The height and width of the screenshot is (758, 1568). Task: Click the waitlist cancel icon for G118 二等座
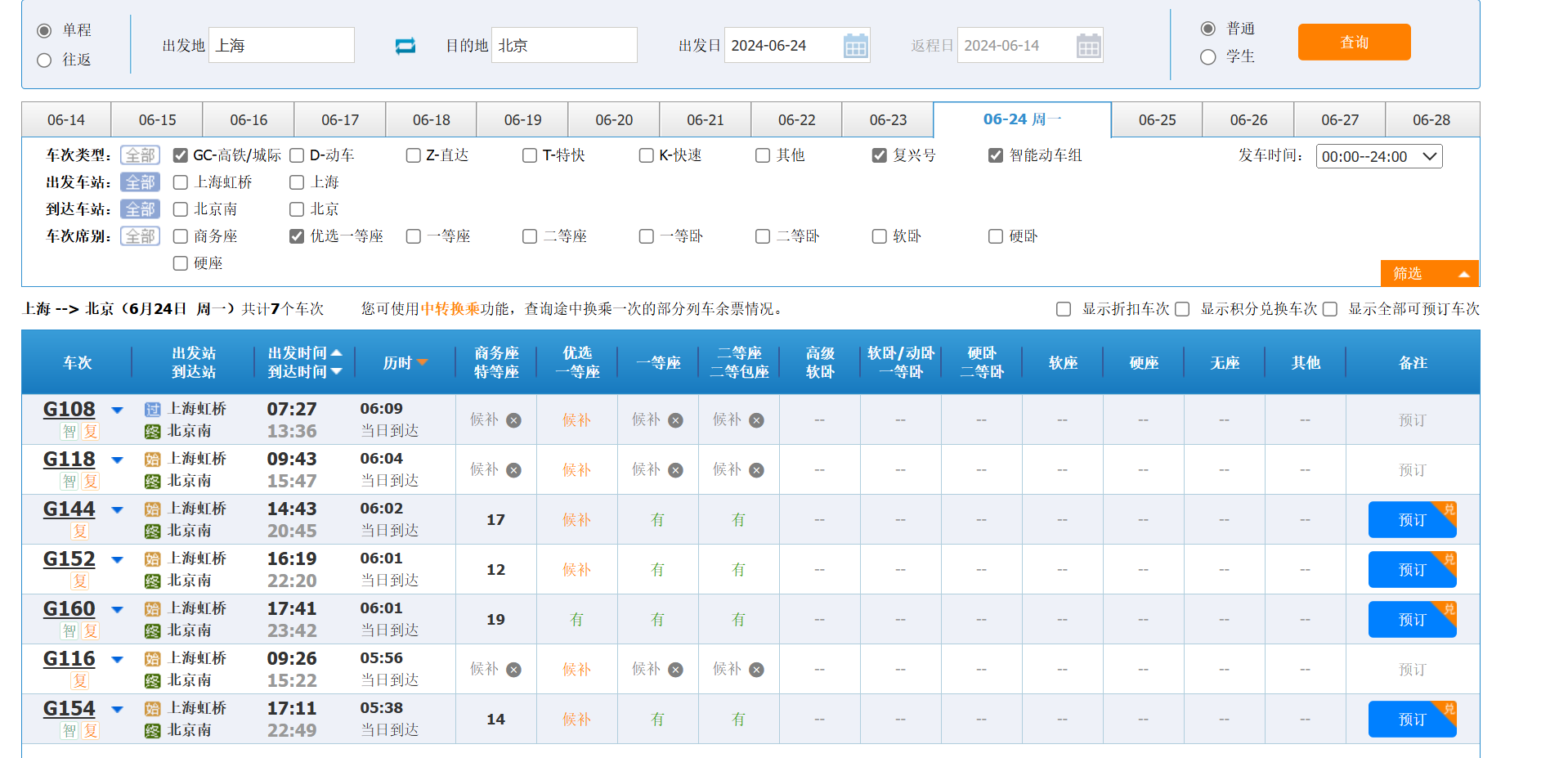point(756,470)
